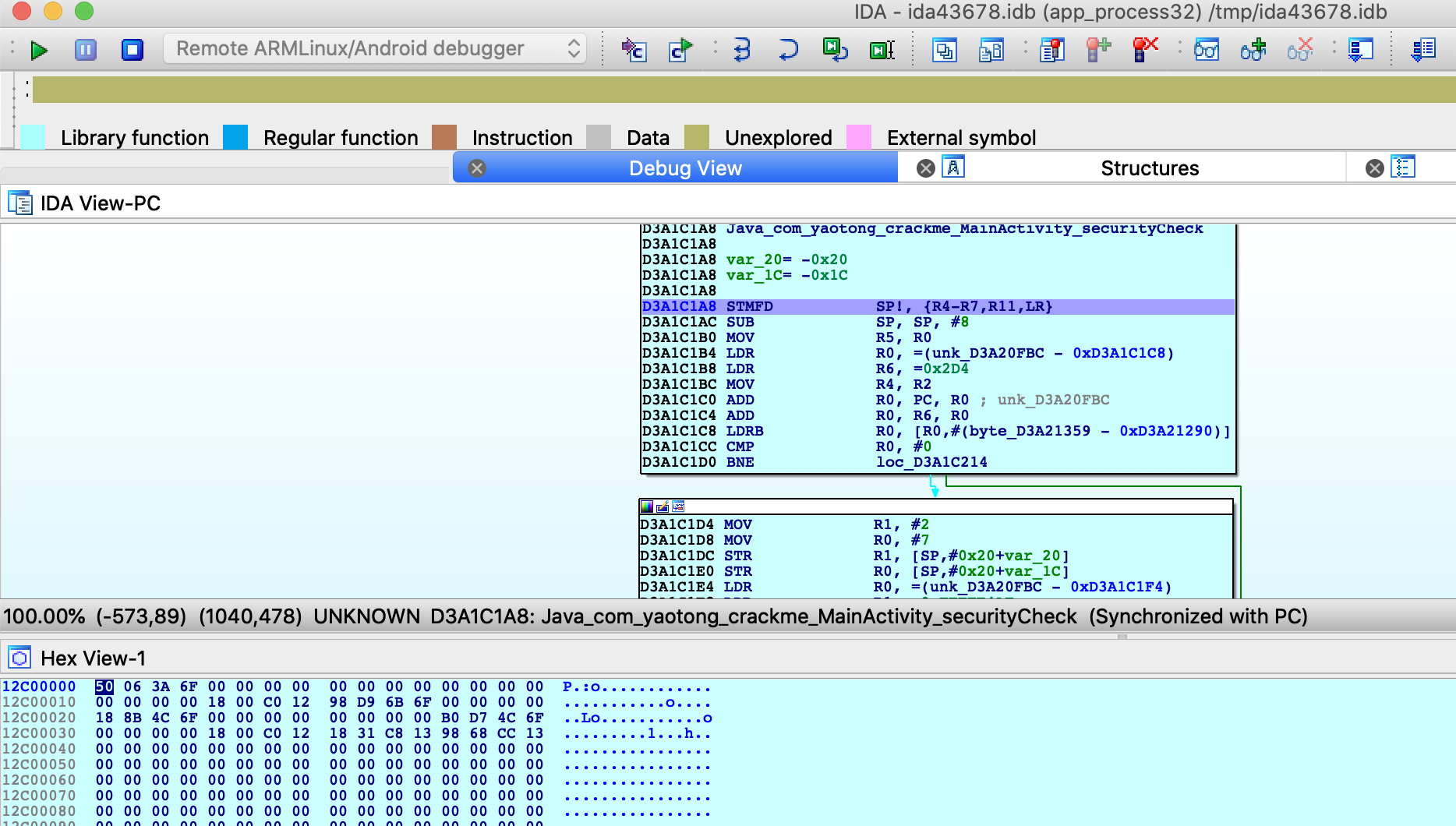Viewport: 1456px width, 826px height.
Task: Click the node color icon in second graph block
Action: (647, 507)
